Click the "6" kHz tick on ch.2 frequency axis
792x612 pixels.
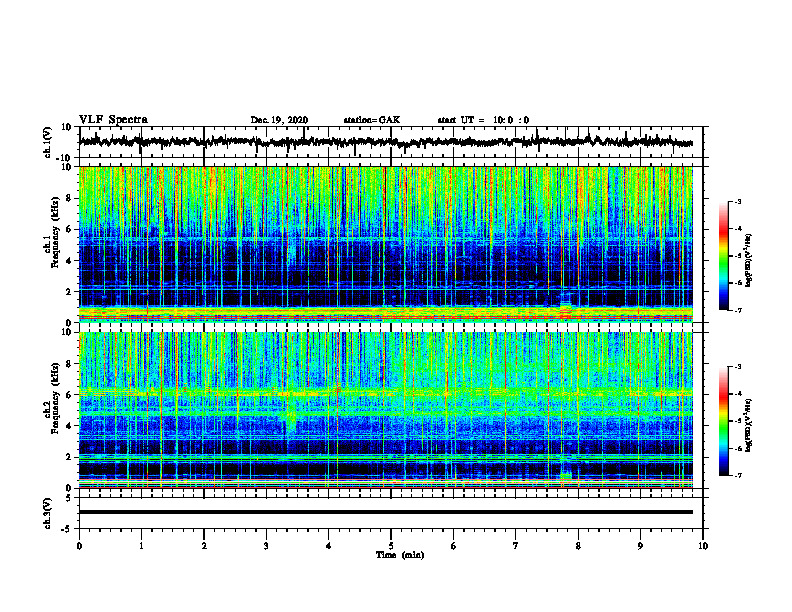(x=69, y=395)
